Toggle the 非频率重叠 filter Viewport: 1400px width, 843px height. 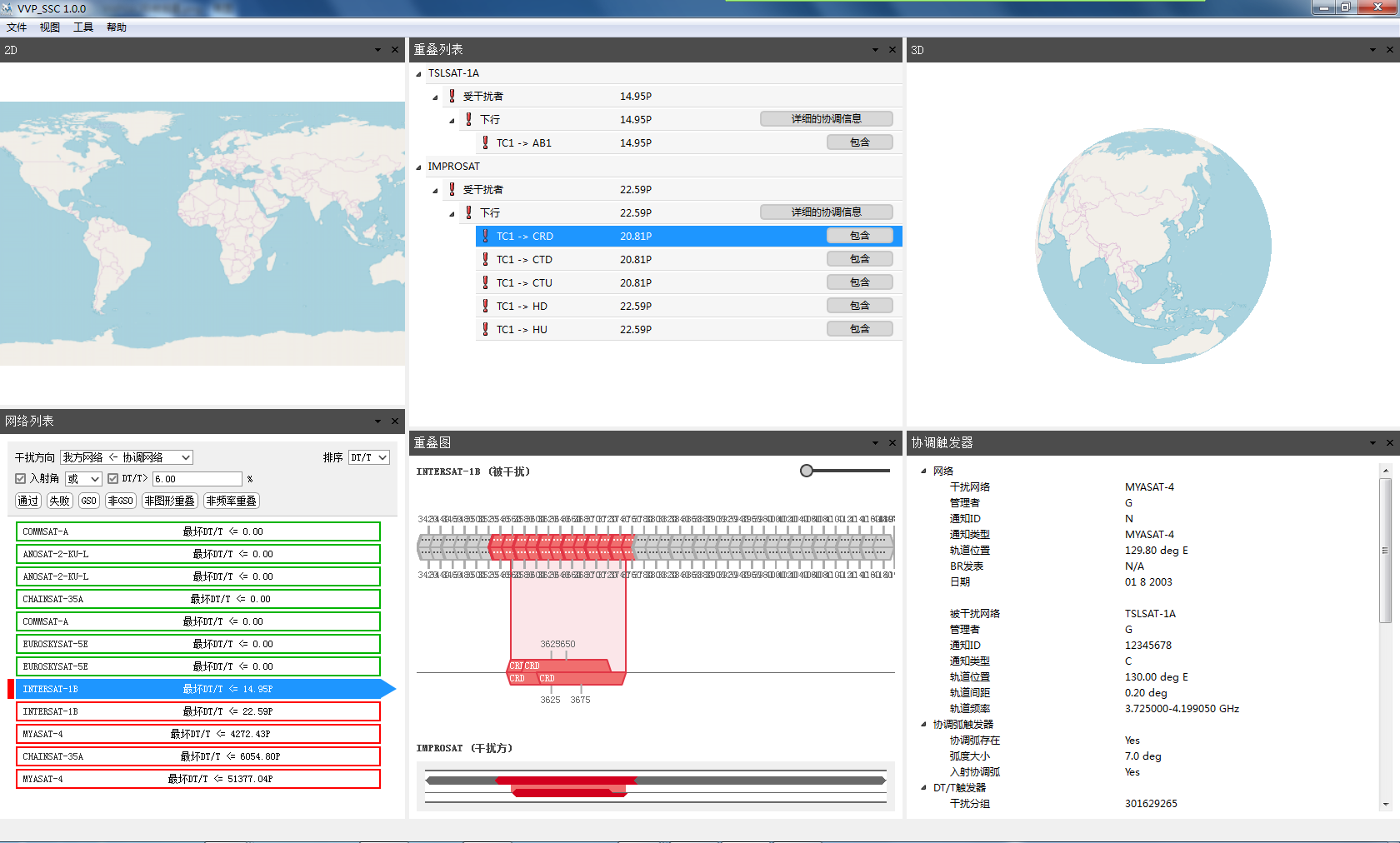[x=232, y=501]
